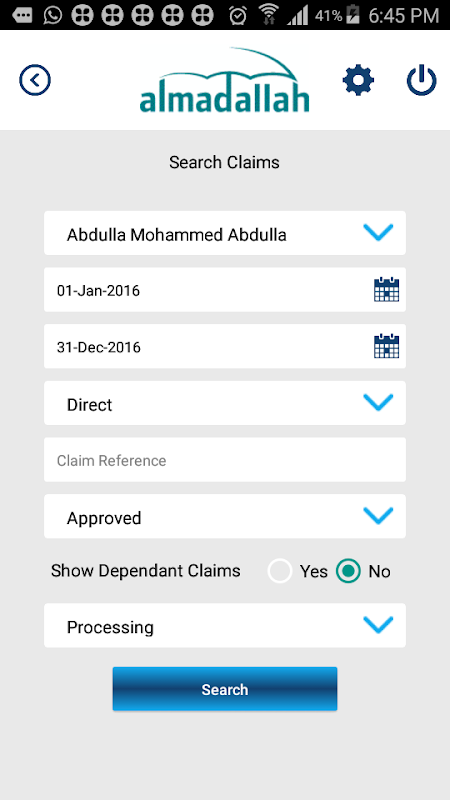The width and height of the screenshot is (450, 800).
Task: Select No for Show Dependant Claims
Action: pyautogui.click(x=348, y=571)
